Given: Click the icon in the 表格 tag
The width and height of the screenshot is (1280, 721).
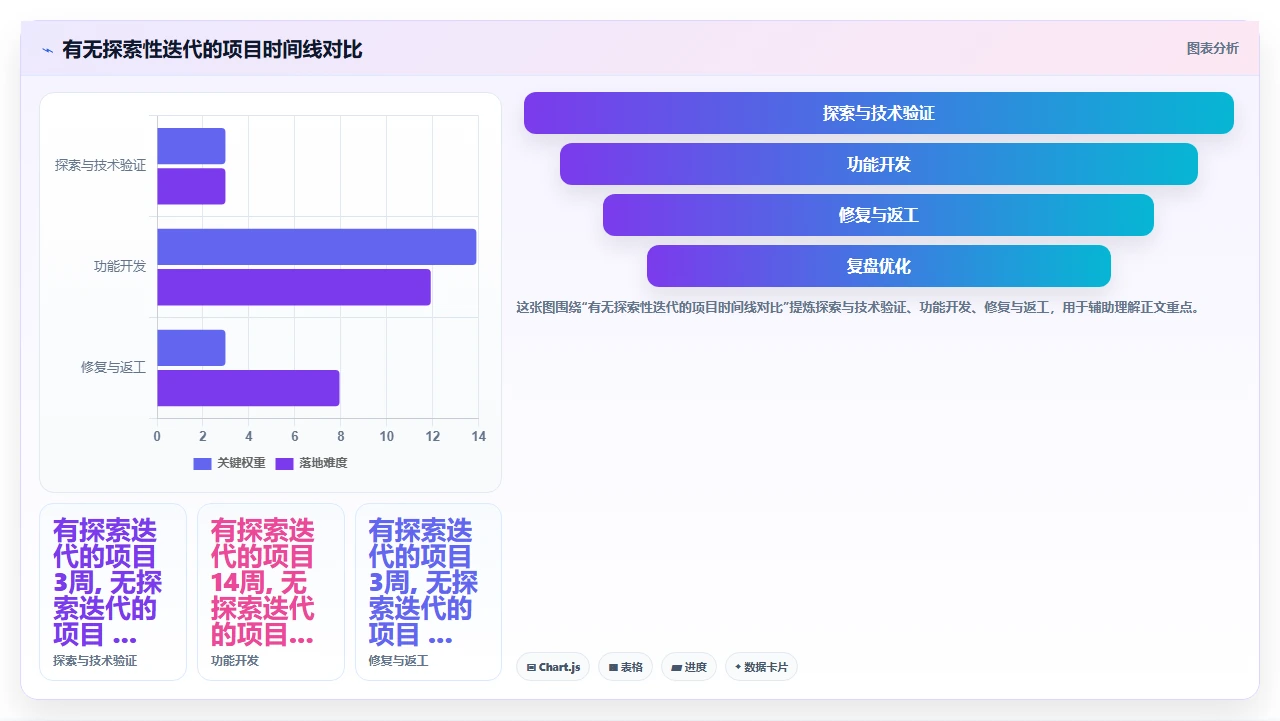Looking at the screenshot, I should (613, 667).
